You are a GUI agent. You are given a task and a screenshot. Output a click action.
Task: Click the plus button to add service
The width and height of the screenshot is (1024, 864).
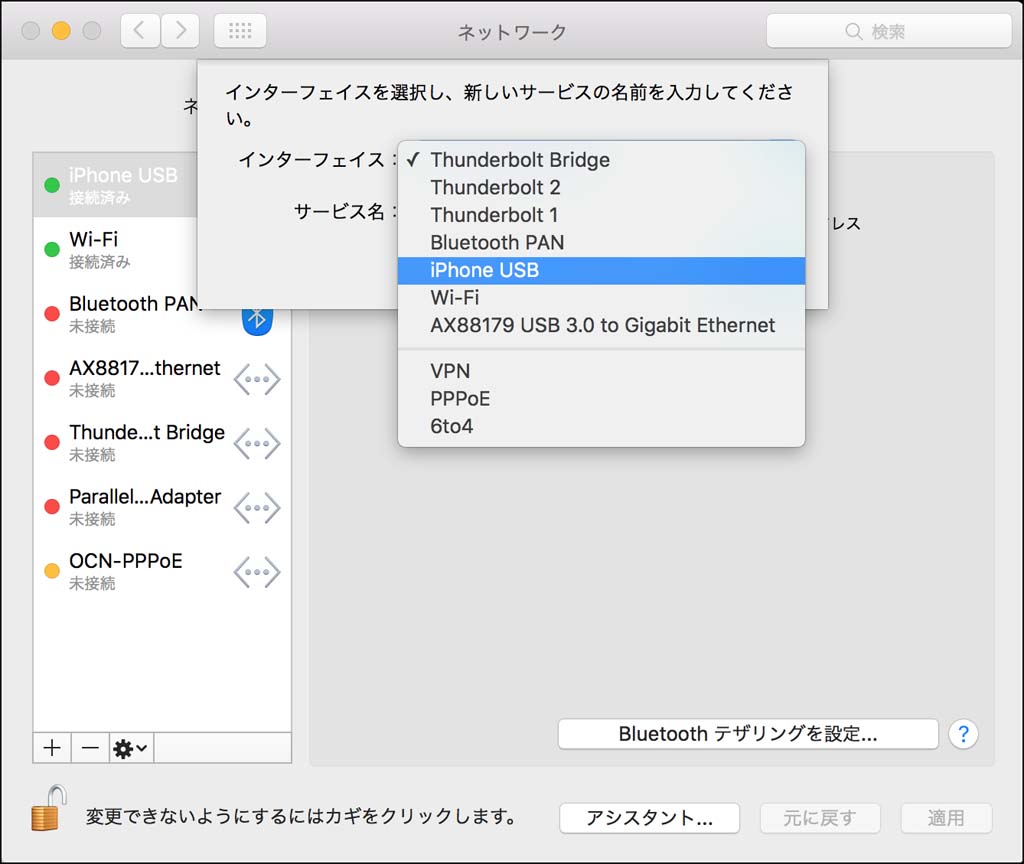click(52, 748)
